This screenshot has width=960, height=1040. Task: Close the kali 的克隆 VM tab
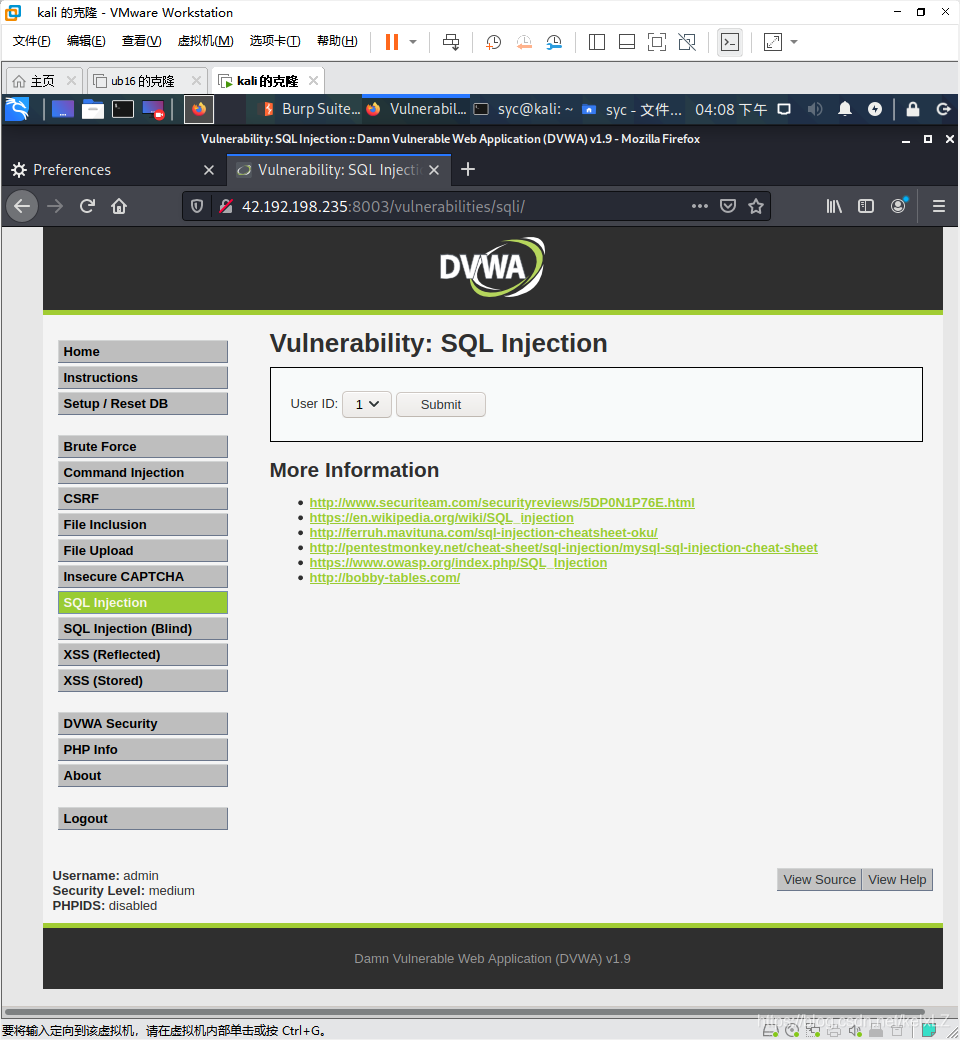(x=313, y=80)
